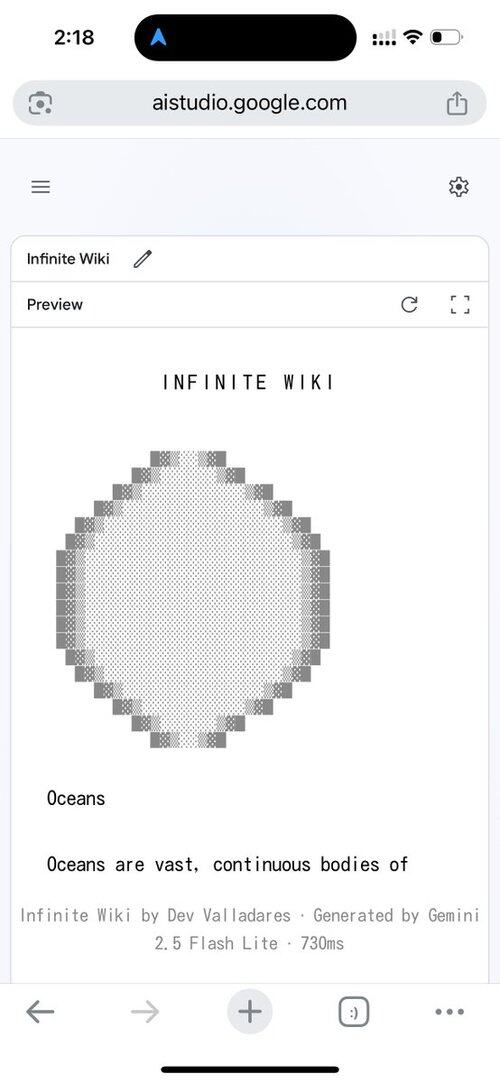The width and height of the screenshot is (500, 1083).
Task: Expand the preview to fullscreen
Action: click(x=460, y=305)
